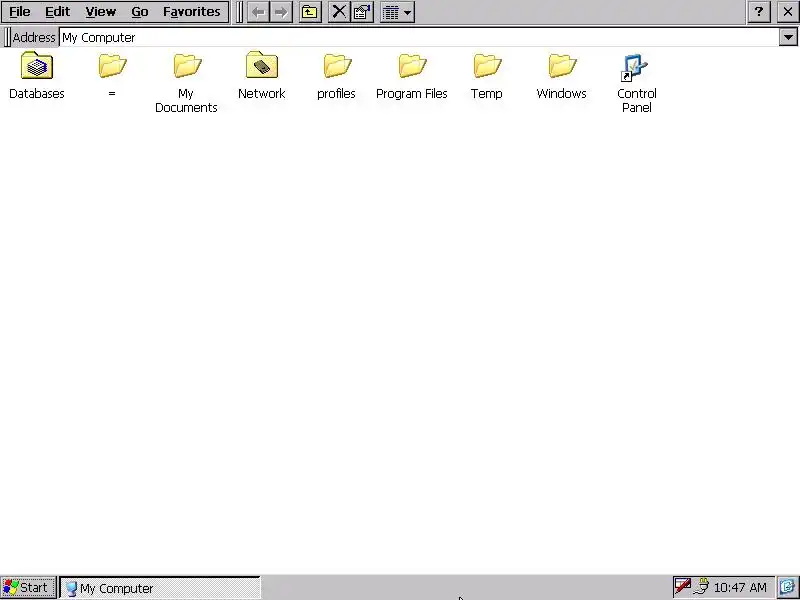Click the input panel tray icon
800x600 pixels.
coord(683,587)
